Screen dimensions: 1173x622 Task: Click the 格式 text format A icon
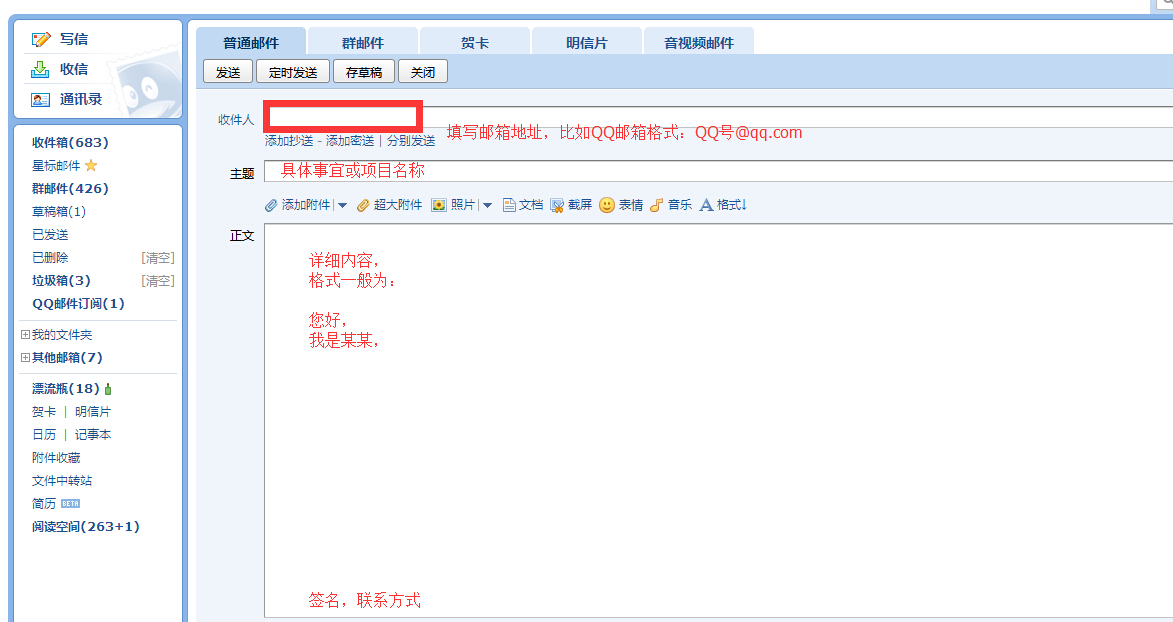(x=705, y=205)
